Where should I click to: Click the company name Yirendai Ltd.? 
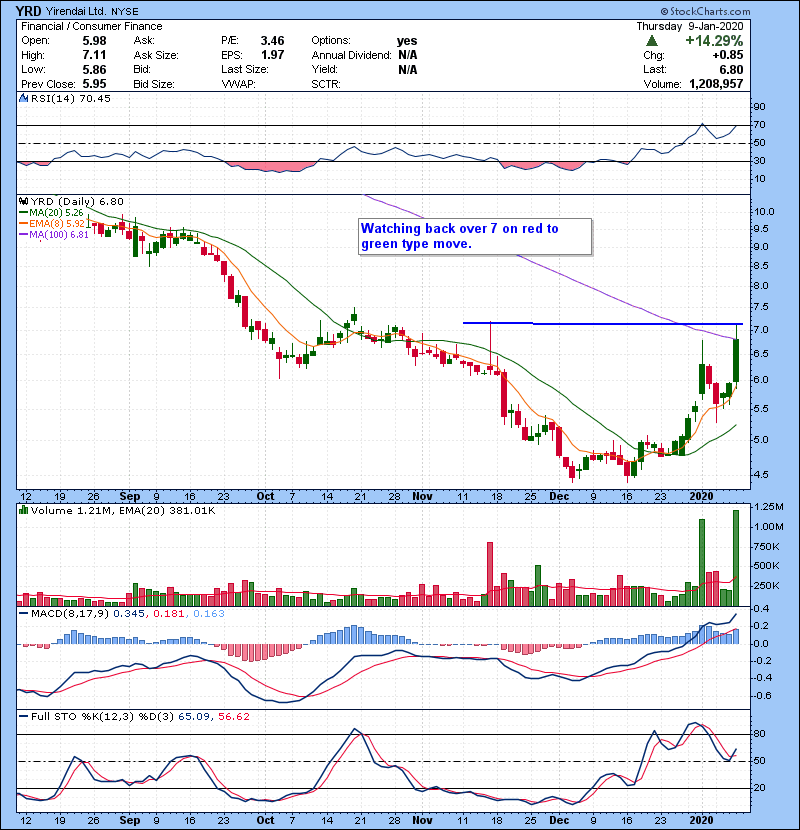coord(76,11)
